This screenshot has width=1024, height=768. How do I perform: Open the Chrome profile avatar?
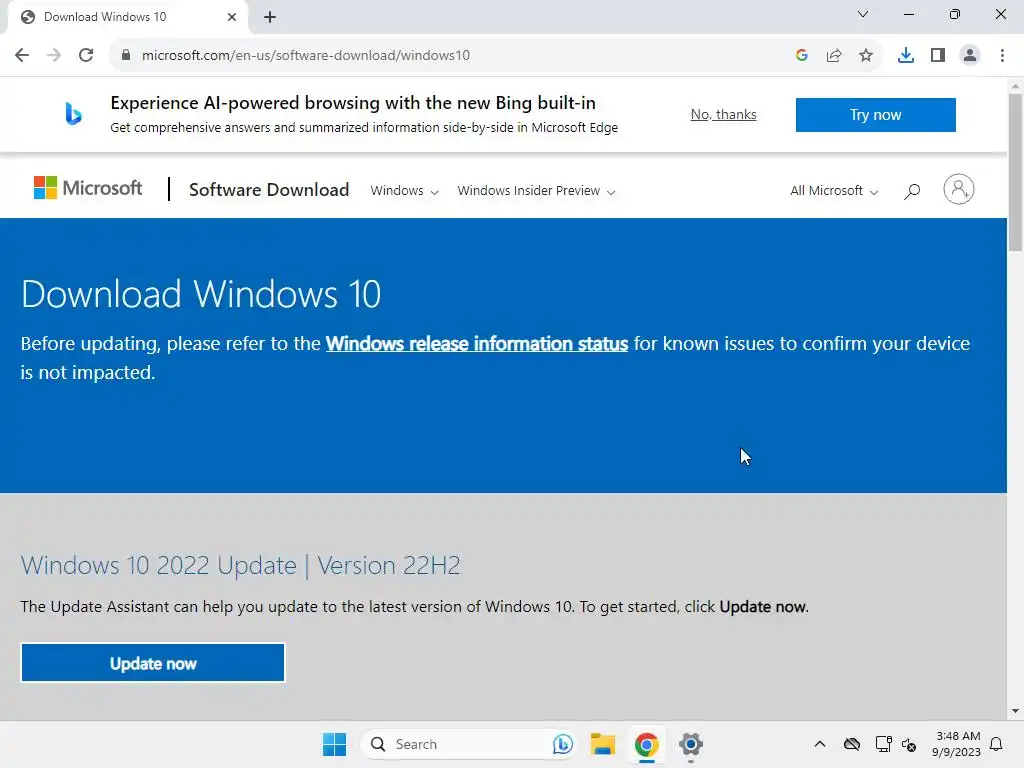point(970,55)
